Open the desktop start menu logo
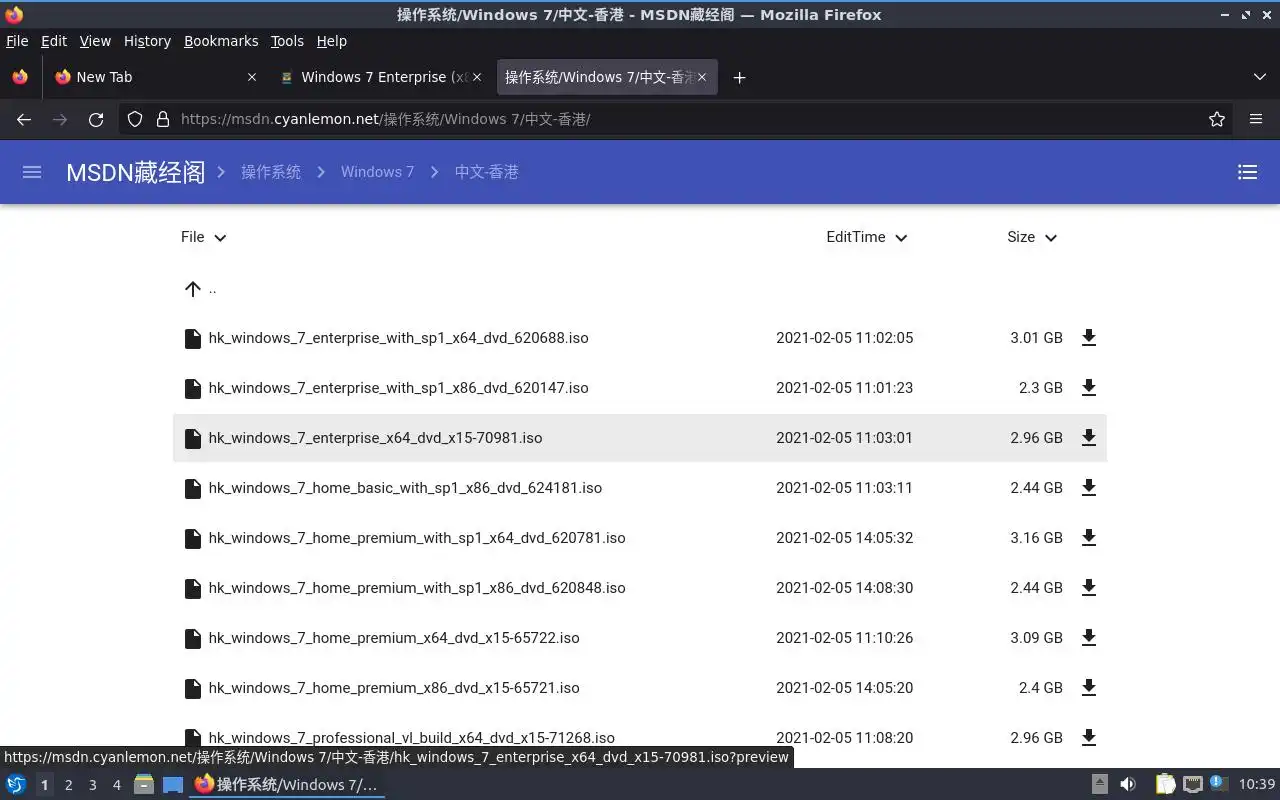 15,784
